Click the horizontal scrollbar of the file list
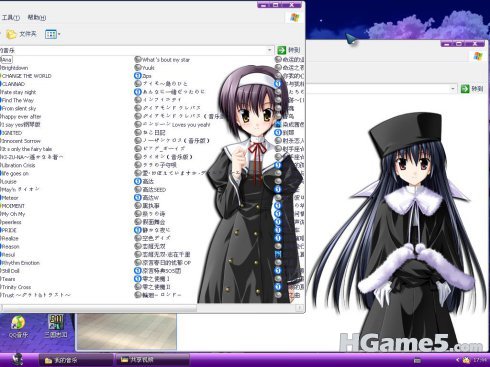 (x=99, y=308)
